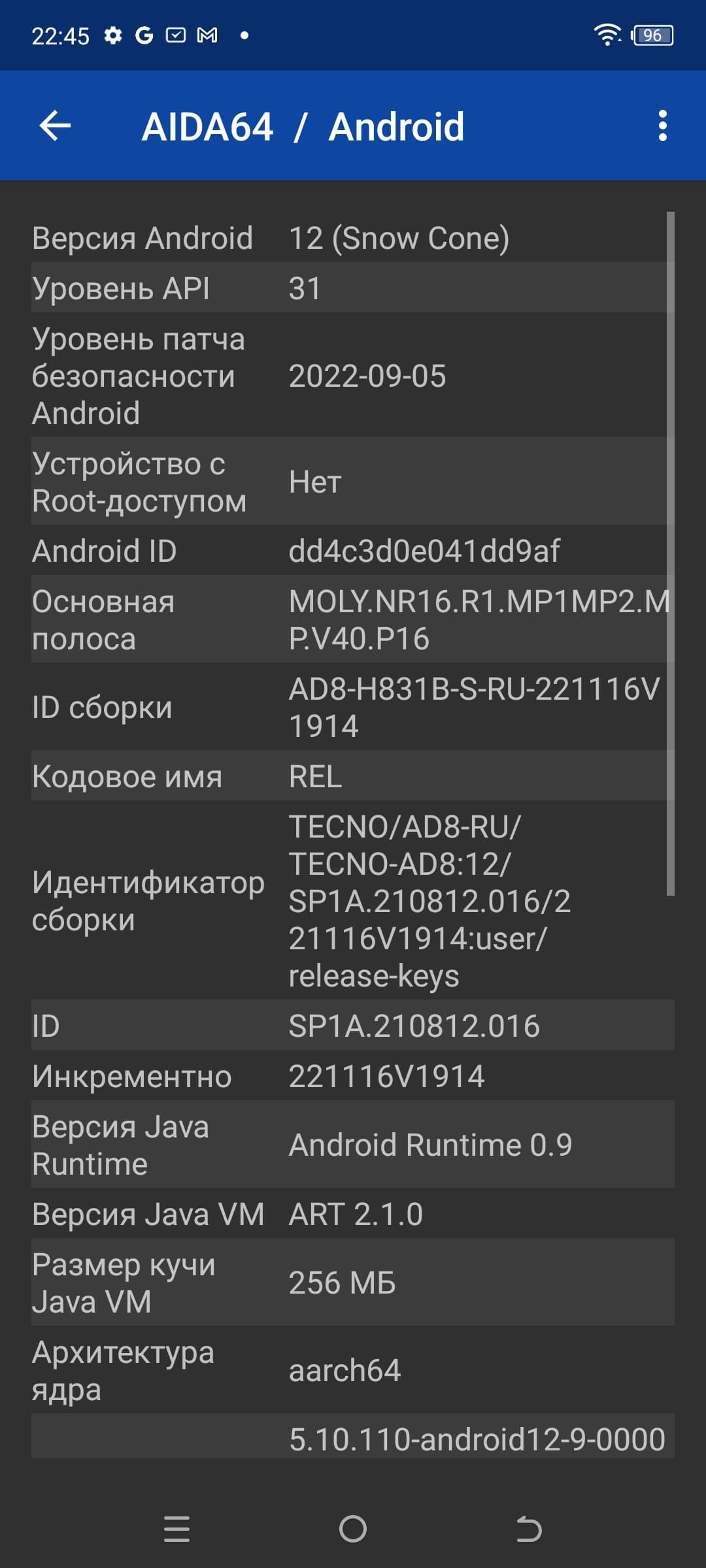Screen dimensions: 706x1568
Task: Select the Android ID row
Action: (x=353, y=550)
